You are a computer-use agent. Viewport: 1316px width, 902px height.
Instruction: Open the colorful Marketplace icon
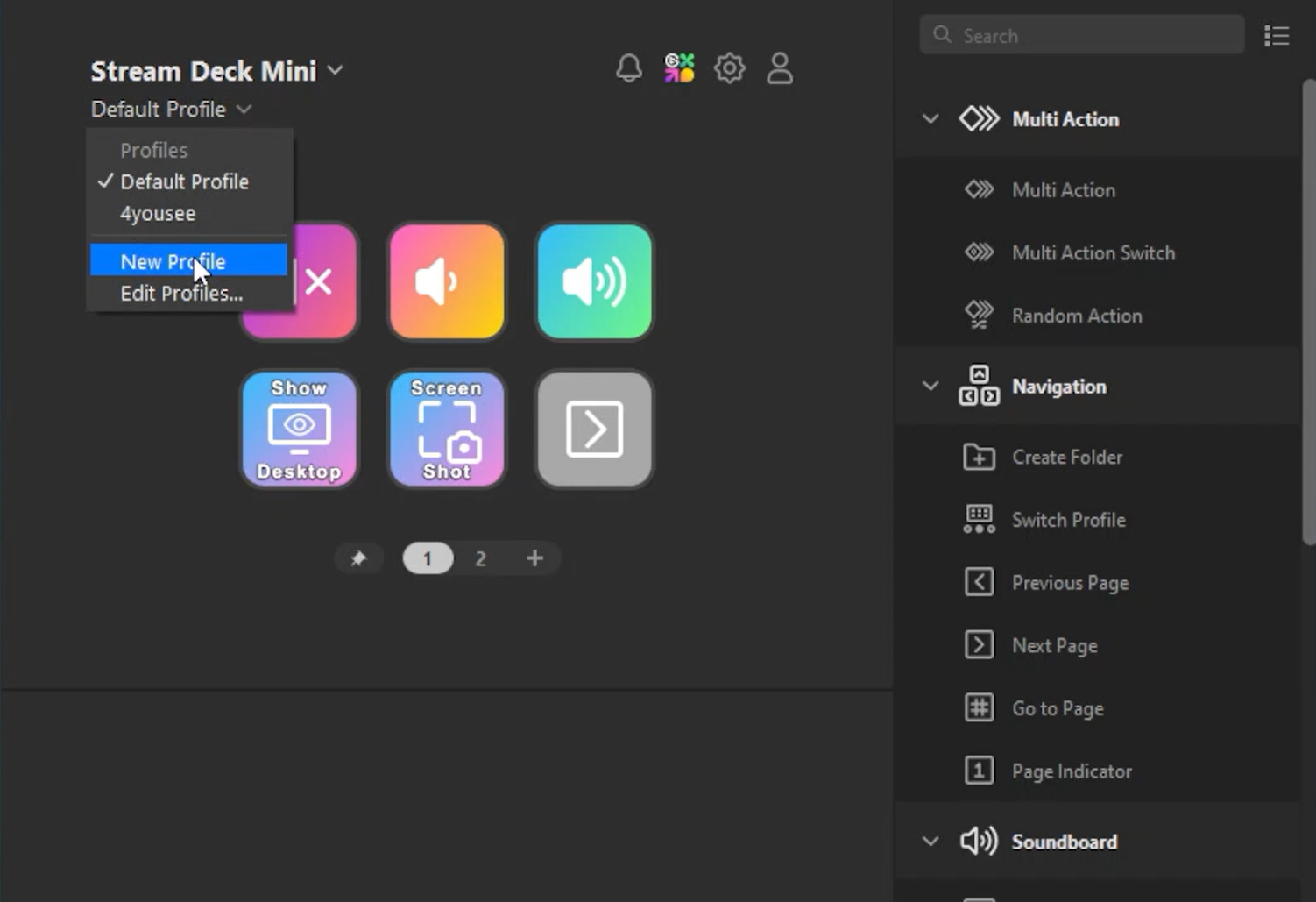[x=679, y=67]
